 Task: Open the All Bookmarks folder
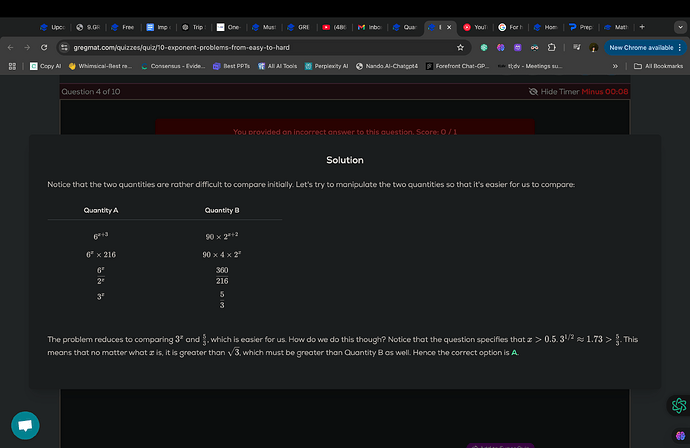[658, 66]
